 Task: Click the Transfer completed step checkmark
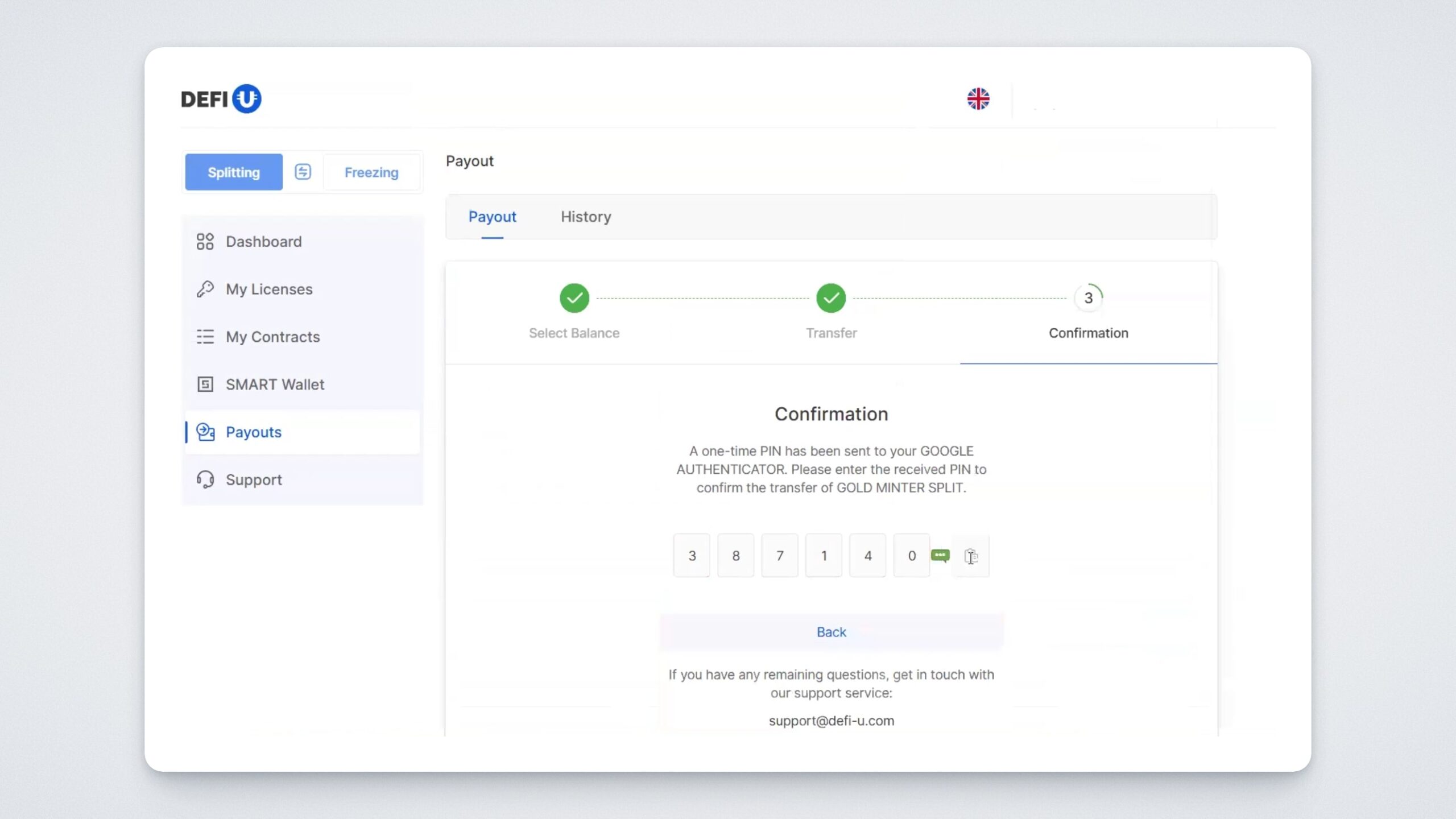(x=831, y=298)
